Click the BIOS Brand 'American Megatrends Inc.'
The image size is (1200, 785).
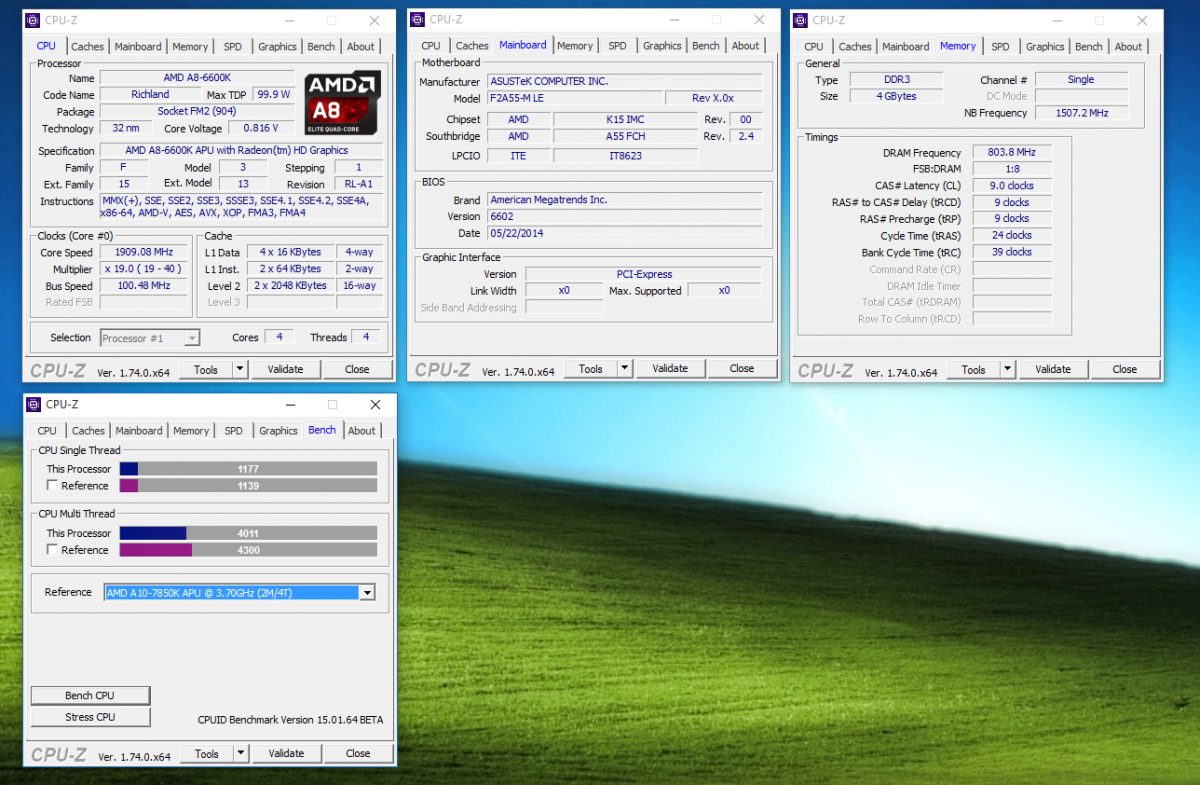[x=625, y=200]
